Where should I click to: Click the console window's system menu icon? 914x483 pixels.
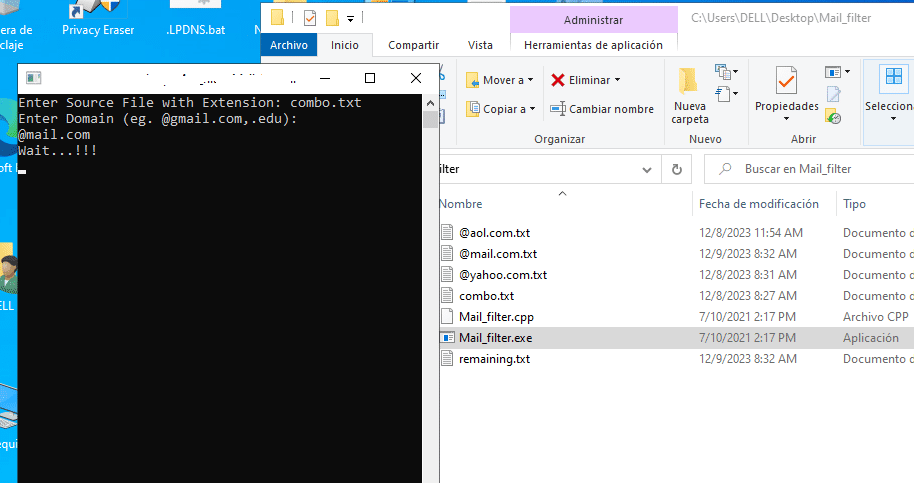click(34, 78)
